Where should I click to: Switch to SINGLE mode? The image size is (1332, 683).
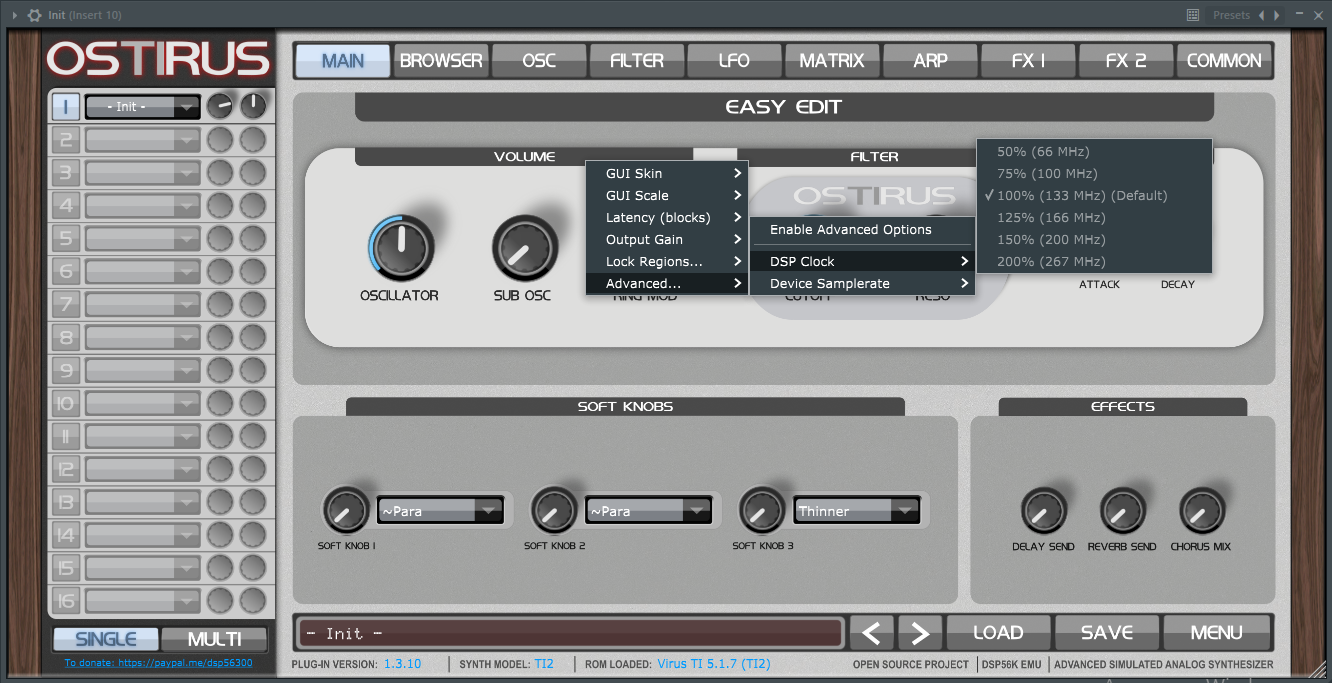click(105, 639)
